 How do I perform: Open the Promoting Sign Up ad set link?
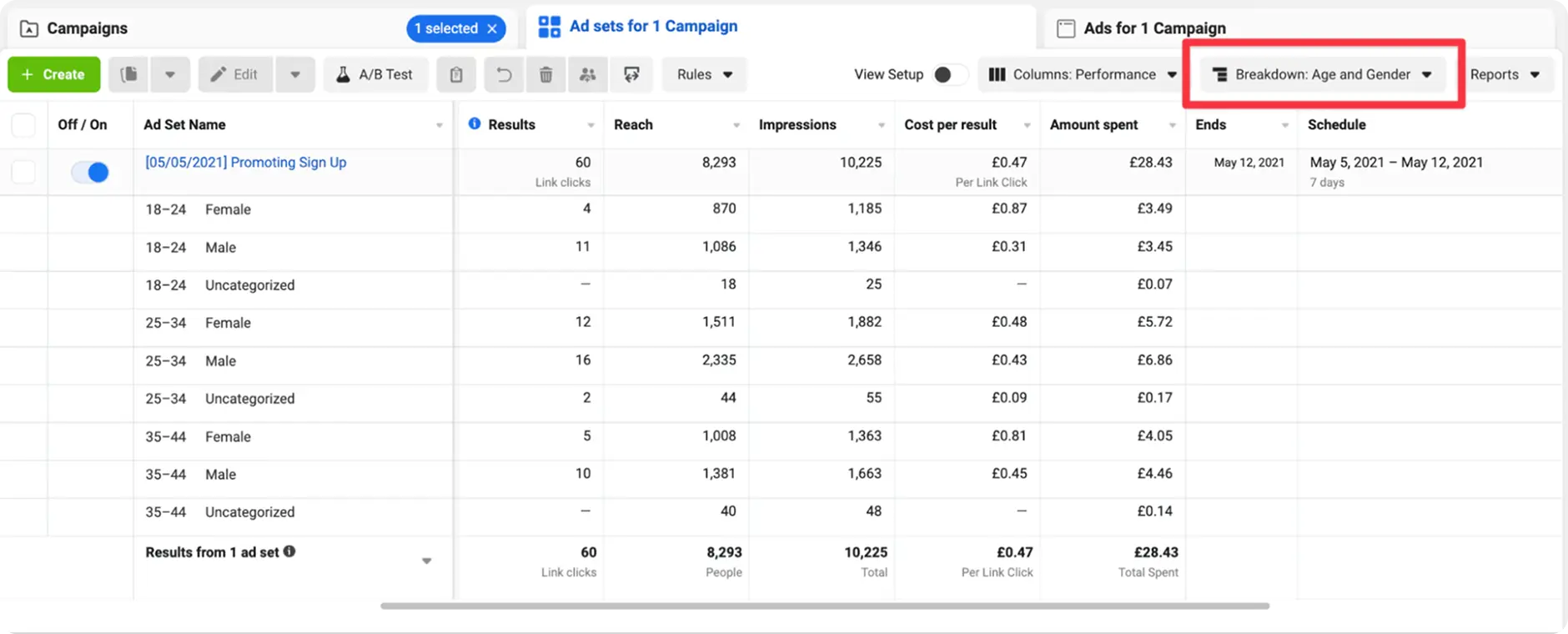[x=246, y=162]
